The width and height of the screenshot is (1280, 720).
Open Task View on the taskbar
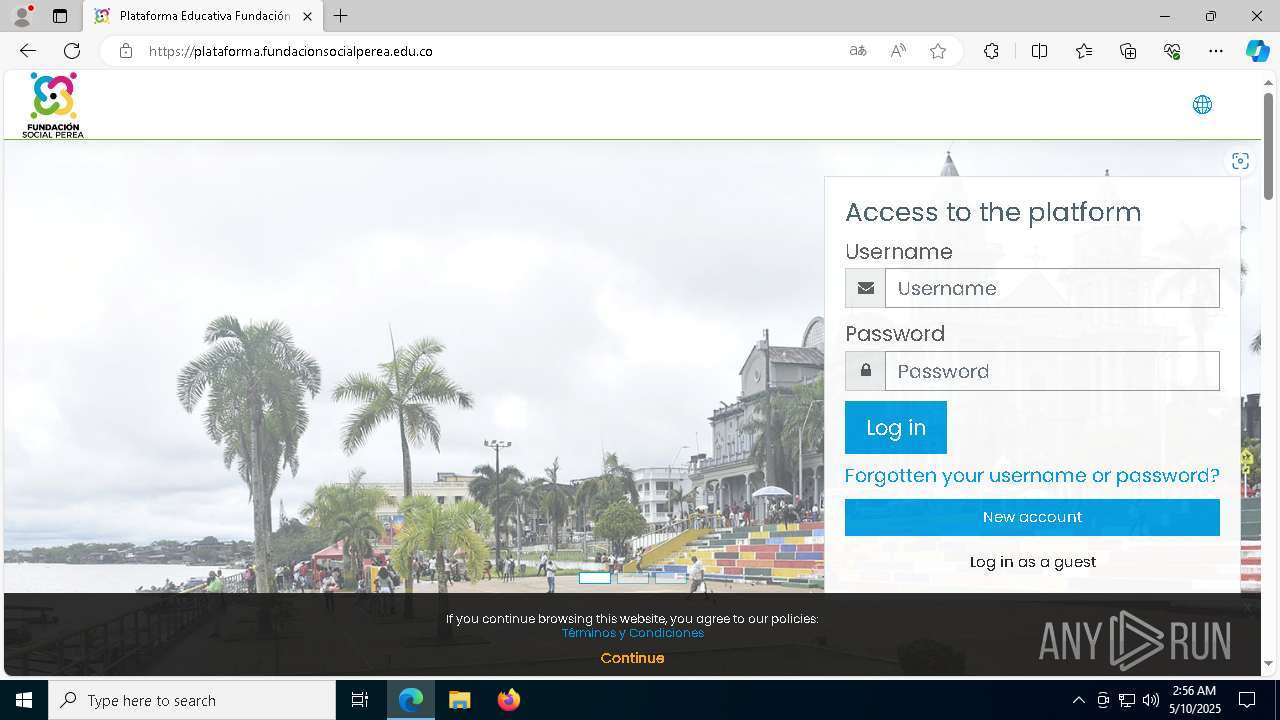pos(360,700)
